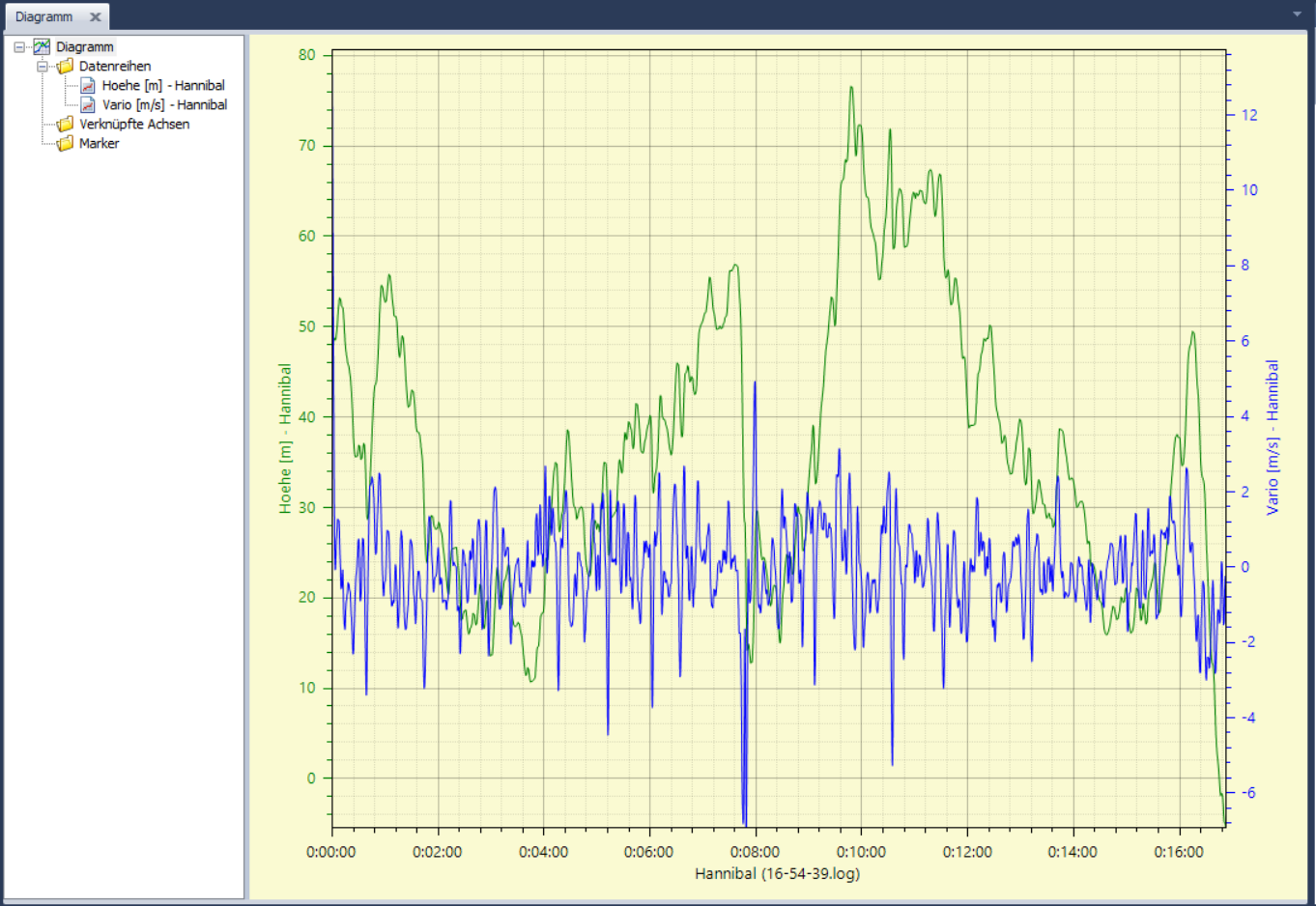
Task: Open the tab list dropdown arrow at top right
Action: 1298,14
